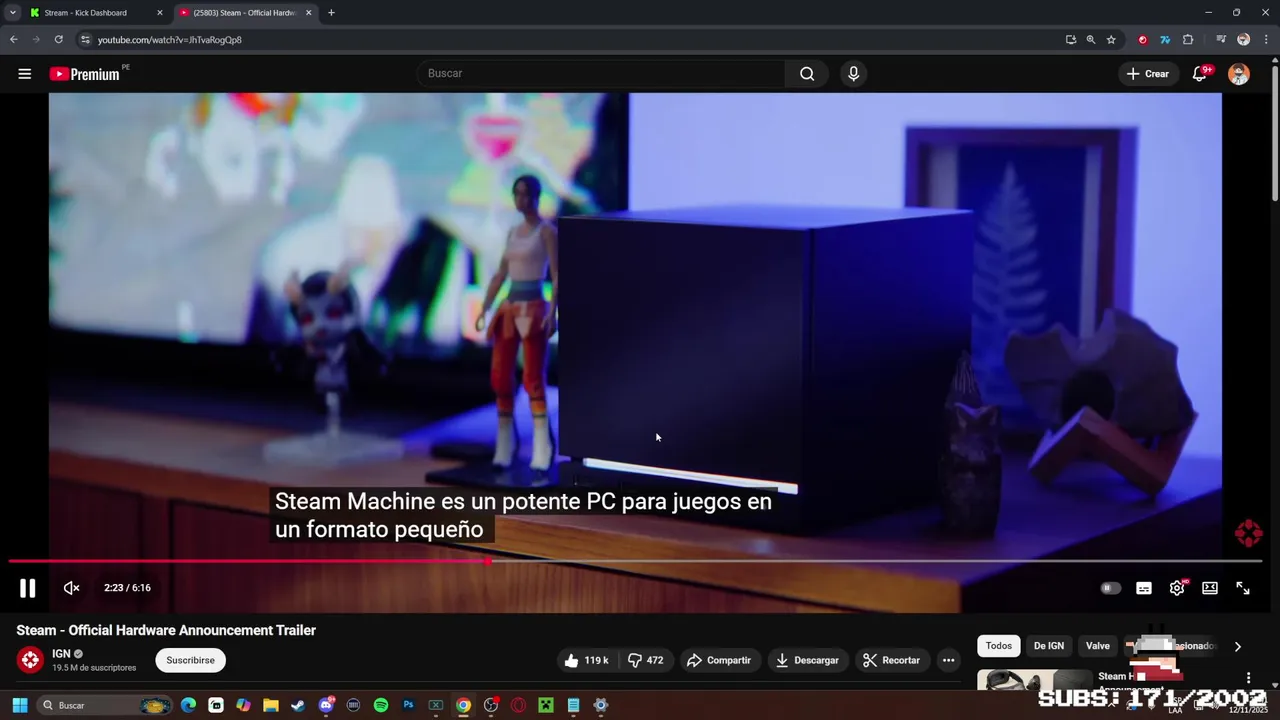The height and width of the screenshot is (720, 1280).
Task: Select the Valve filter chip
Action: click(1098, 646)
